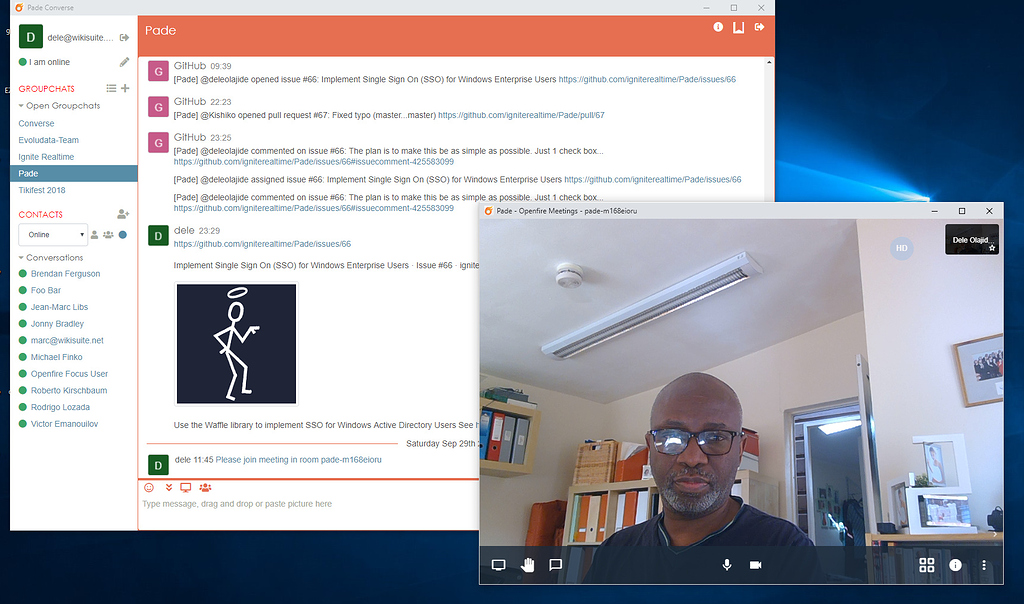Collapse the Open Groupchats section
This screenshot has width=1024, height=604.
tap(22, 105)
